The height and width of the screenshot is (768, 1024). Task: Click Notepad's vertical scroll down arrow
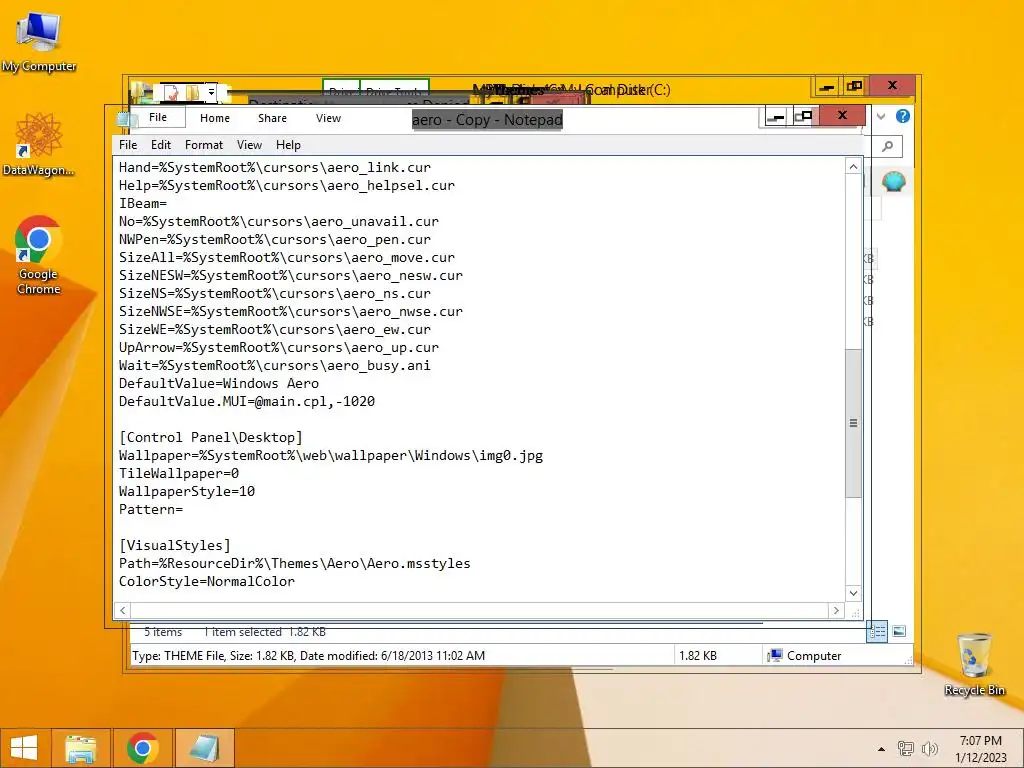click(853, 593)
